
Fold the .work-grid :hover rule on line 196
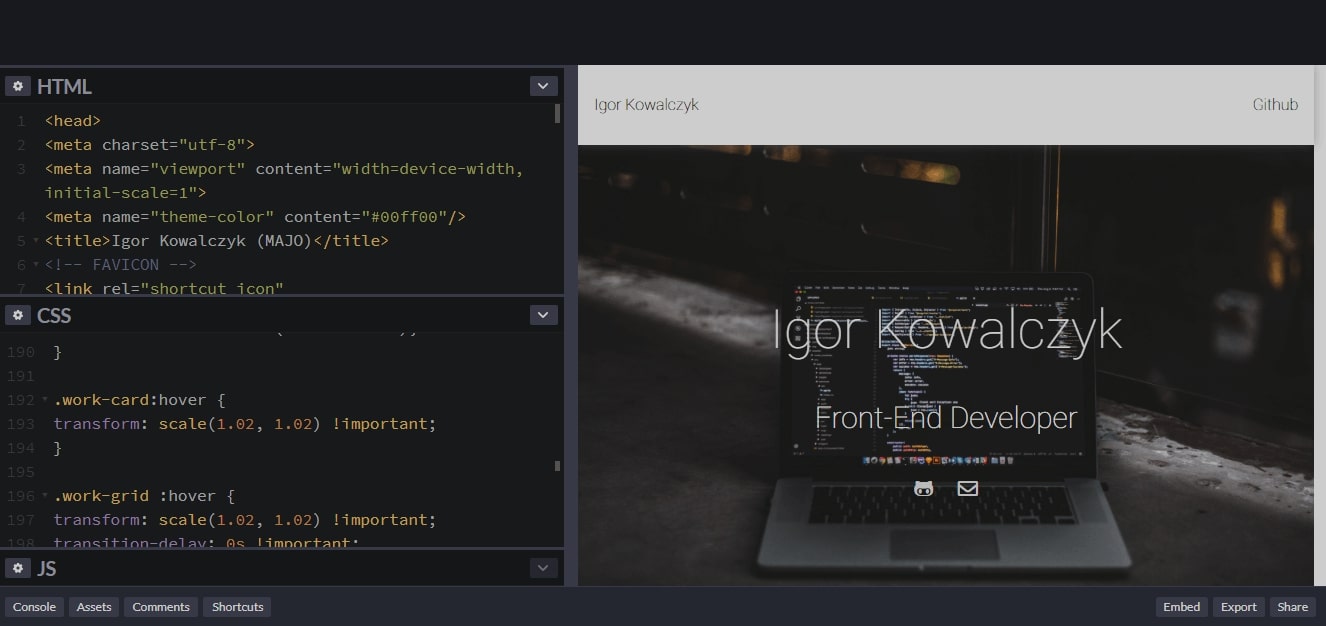point(45,496)
